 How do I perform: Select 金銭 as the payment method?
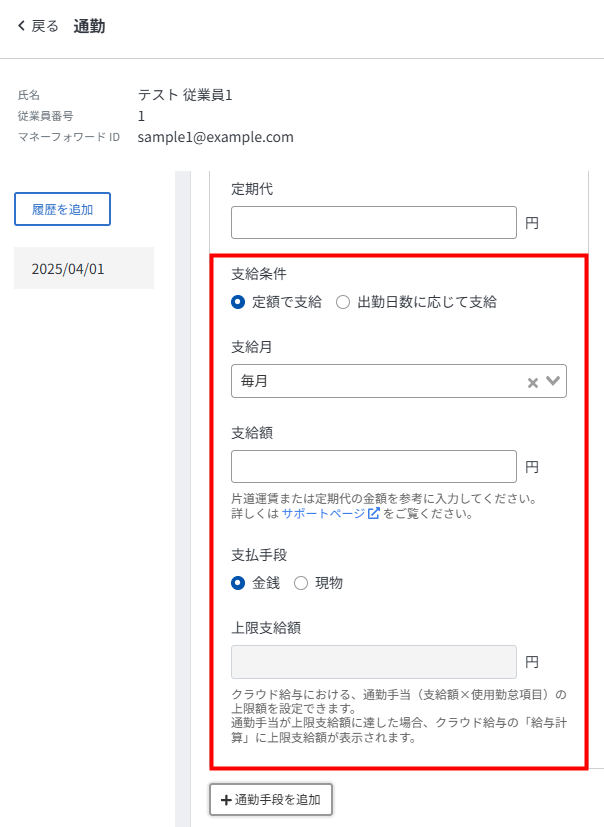click(238, 583)
